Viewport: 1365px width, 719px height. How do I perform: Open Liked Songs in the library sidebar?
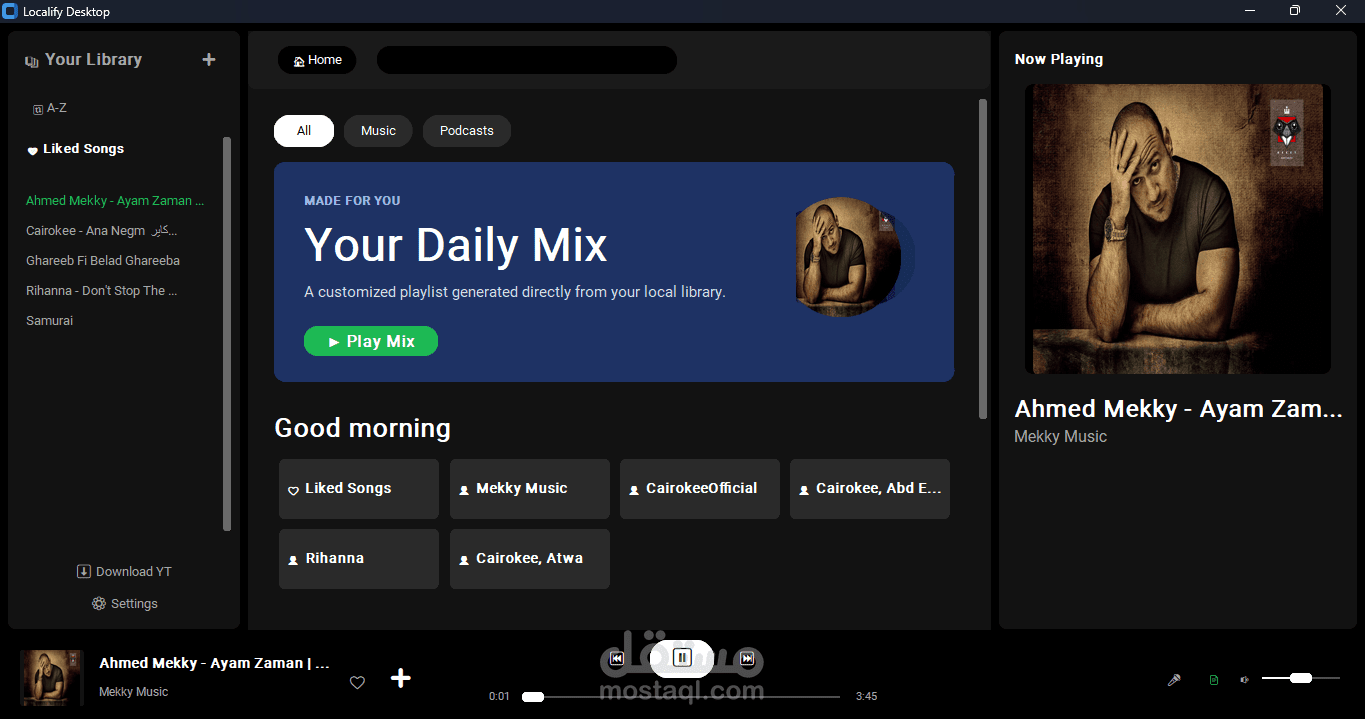[x=76, y=149]
